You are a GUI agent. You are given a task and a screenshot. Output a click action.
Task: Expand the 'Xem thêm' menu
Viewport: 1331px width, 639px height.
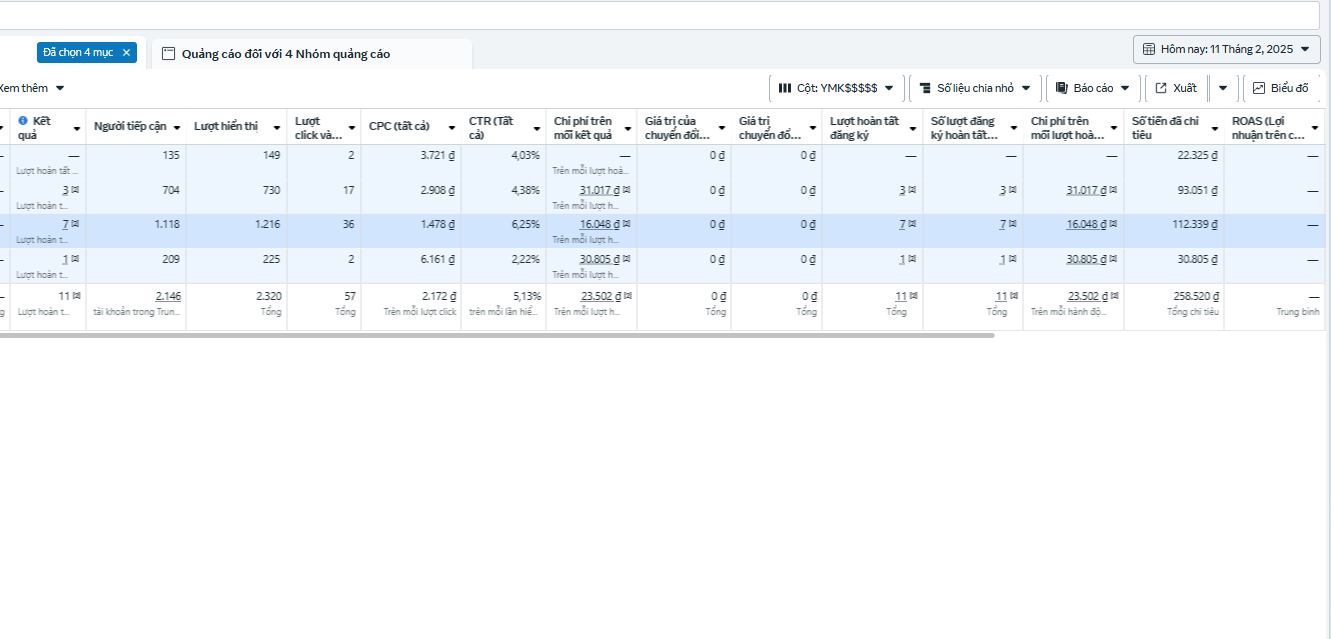point(31,88)
